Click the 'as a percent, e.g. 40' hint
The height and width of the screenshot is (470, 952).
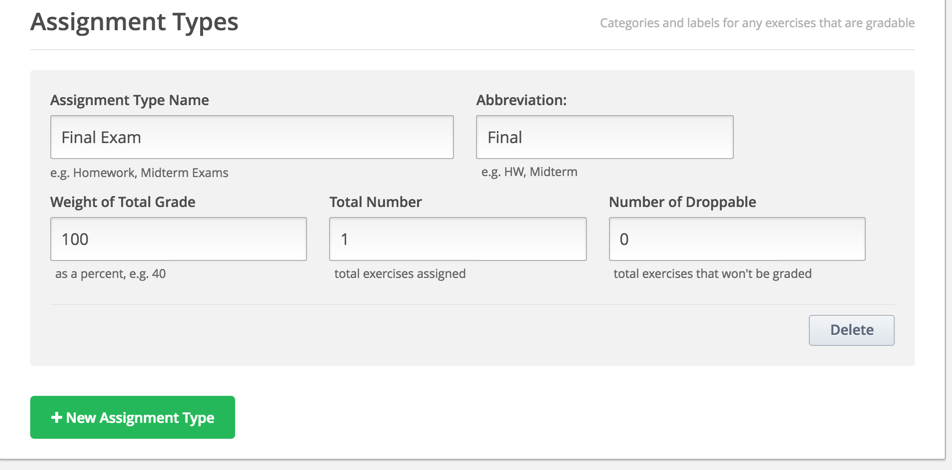(x=111, y=273)
